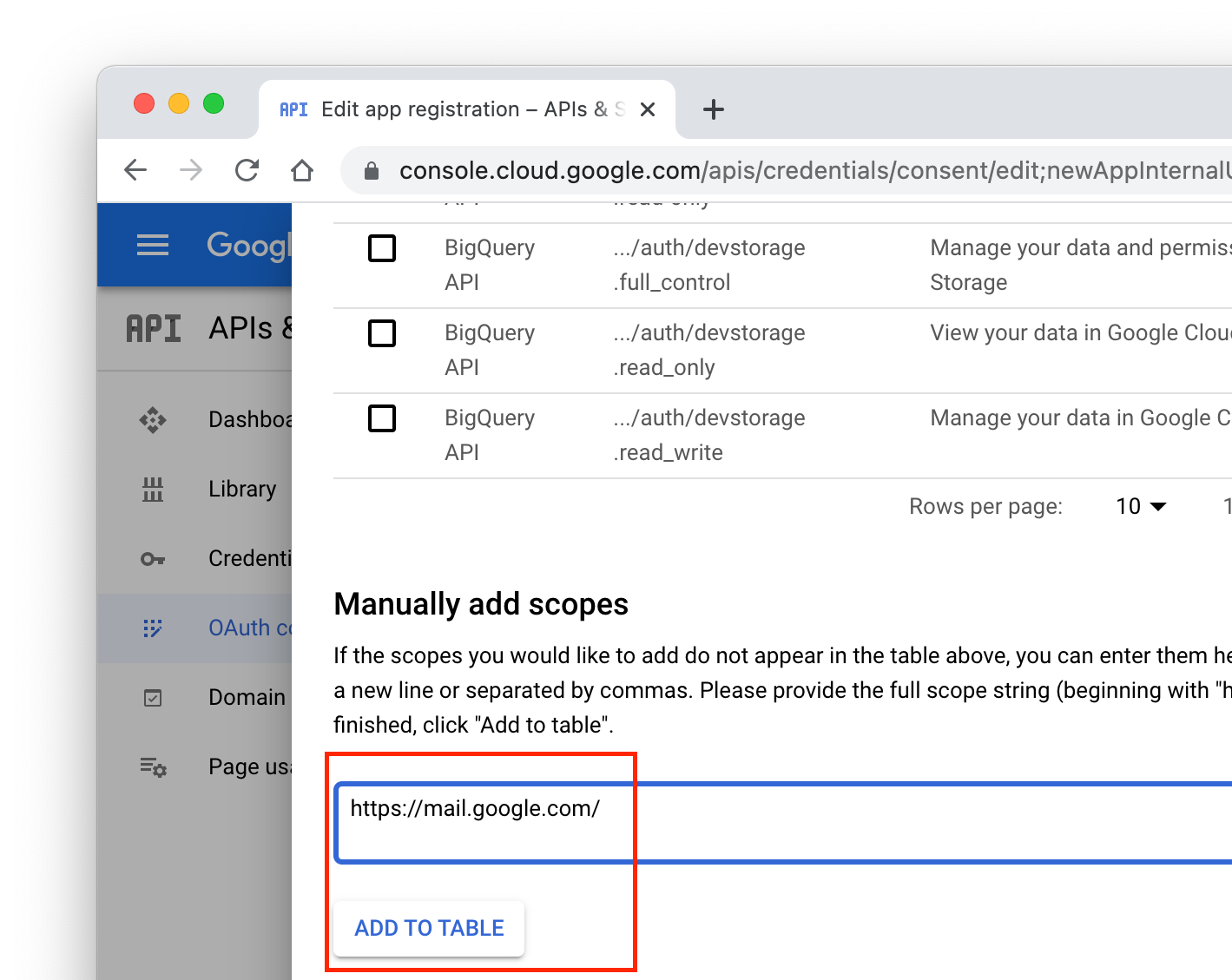Viewport: 1232px width, 980px height.
Task: Click the OAuth consent screen icon
Action: tap(153, 628)
